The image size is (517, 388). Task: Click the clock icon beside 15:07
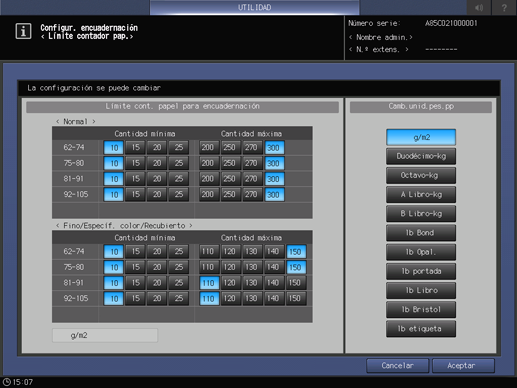tap(7, 382)
